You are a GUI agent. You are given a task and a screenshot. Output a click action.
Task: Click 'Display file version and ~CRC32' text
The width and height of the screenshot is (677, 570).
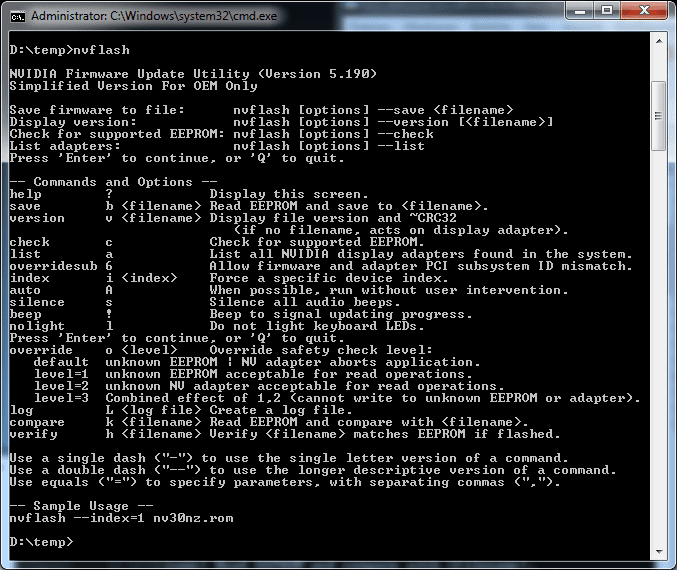coord(333,218)
